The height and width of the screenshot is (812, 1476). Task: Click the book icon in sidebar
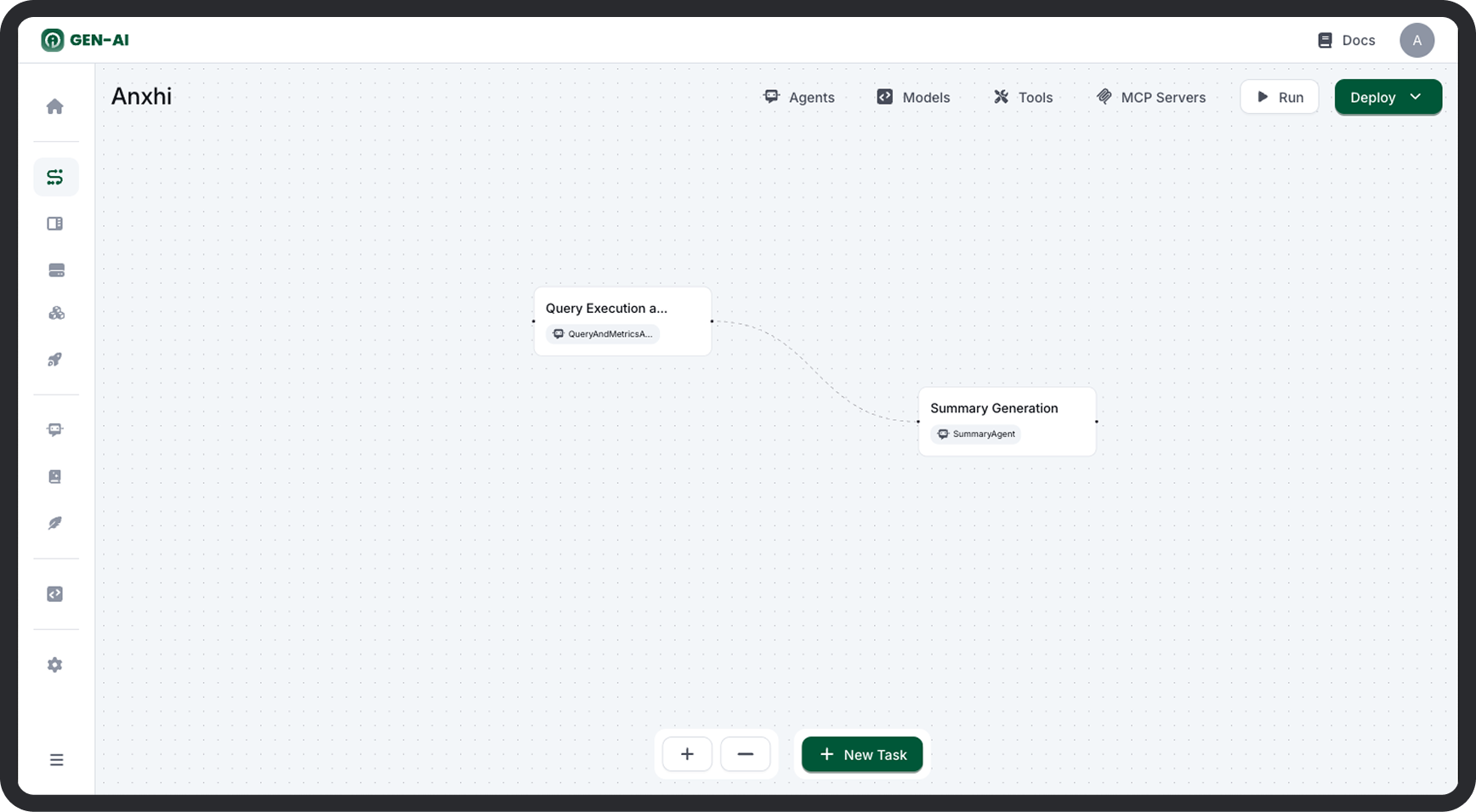pos(55,477)
